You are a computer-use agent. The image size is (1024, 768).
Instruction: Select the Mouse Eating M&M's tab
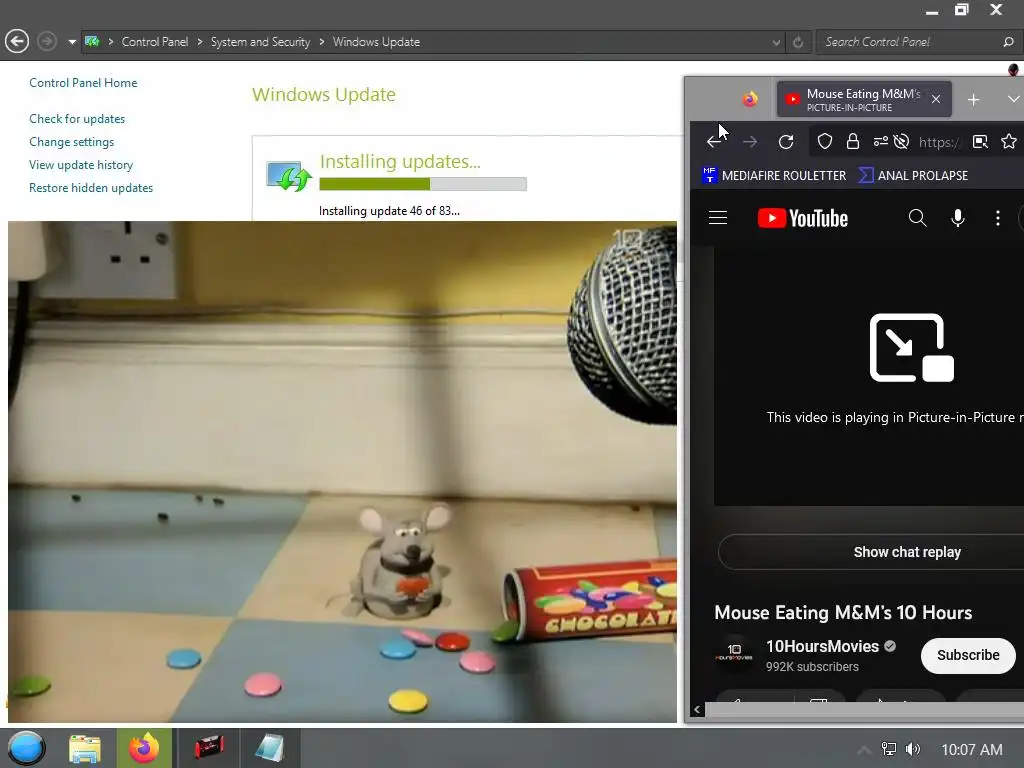tap(863, 99)
